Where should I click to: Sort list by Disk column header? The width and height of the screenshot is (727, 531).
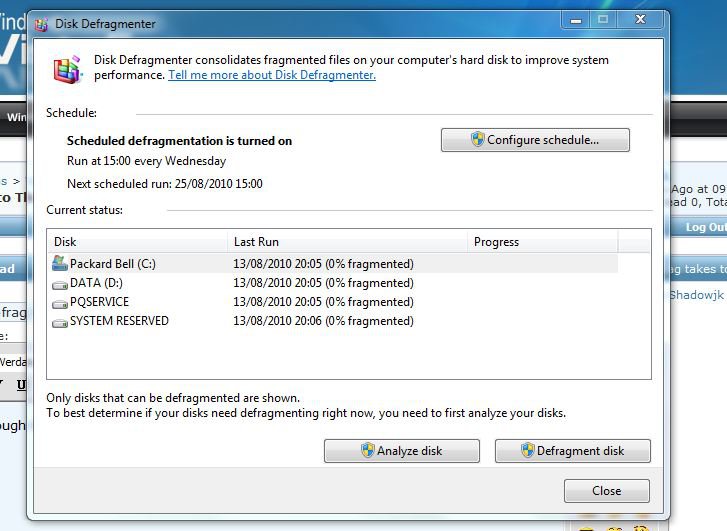[138, 242]
